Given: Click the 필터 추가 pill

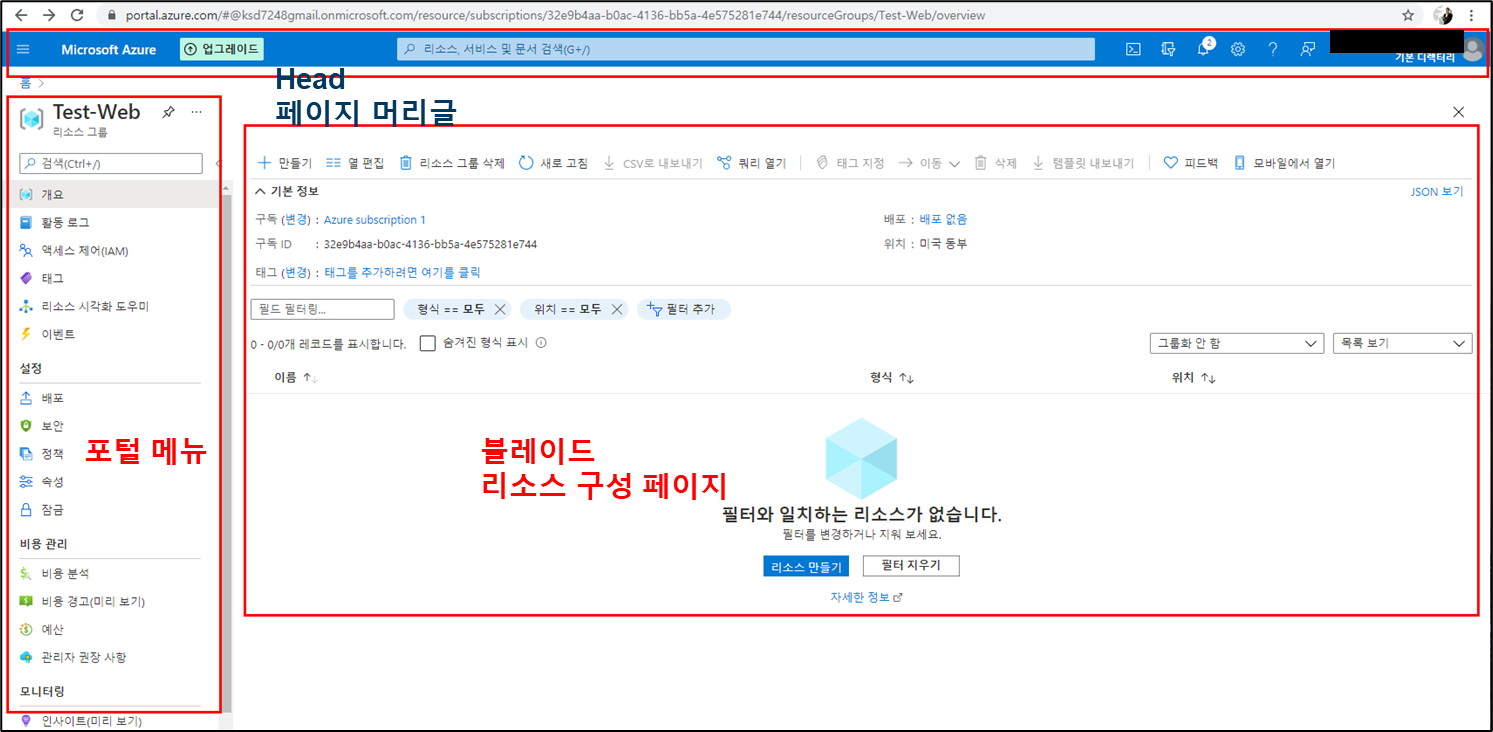Looking at the screenshot, I should (684, 309).
